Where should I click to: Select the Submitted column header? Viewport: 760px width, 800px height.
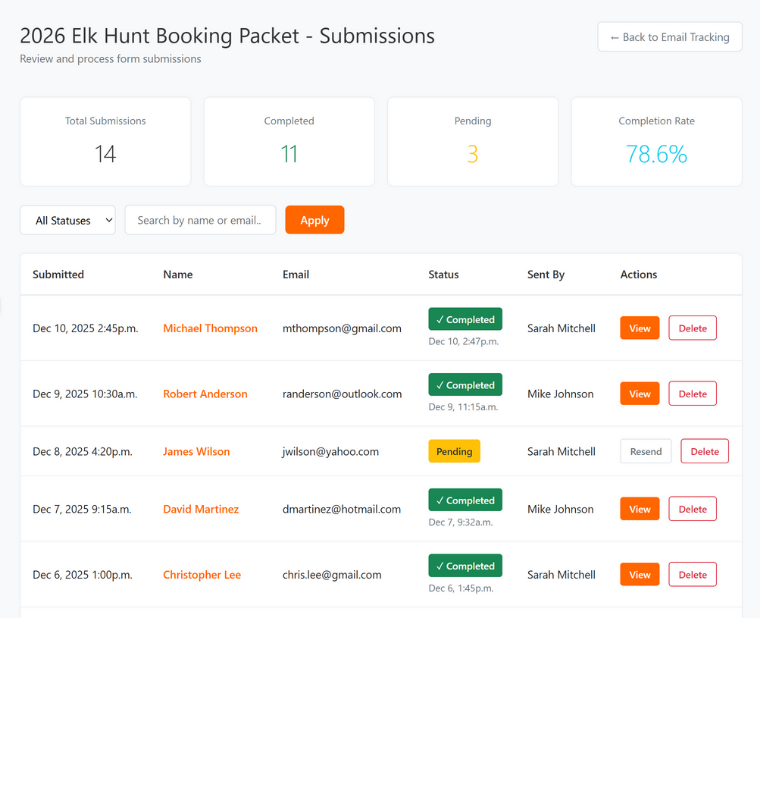(x=57, y=274)
